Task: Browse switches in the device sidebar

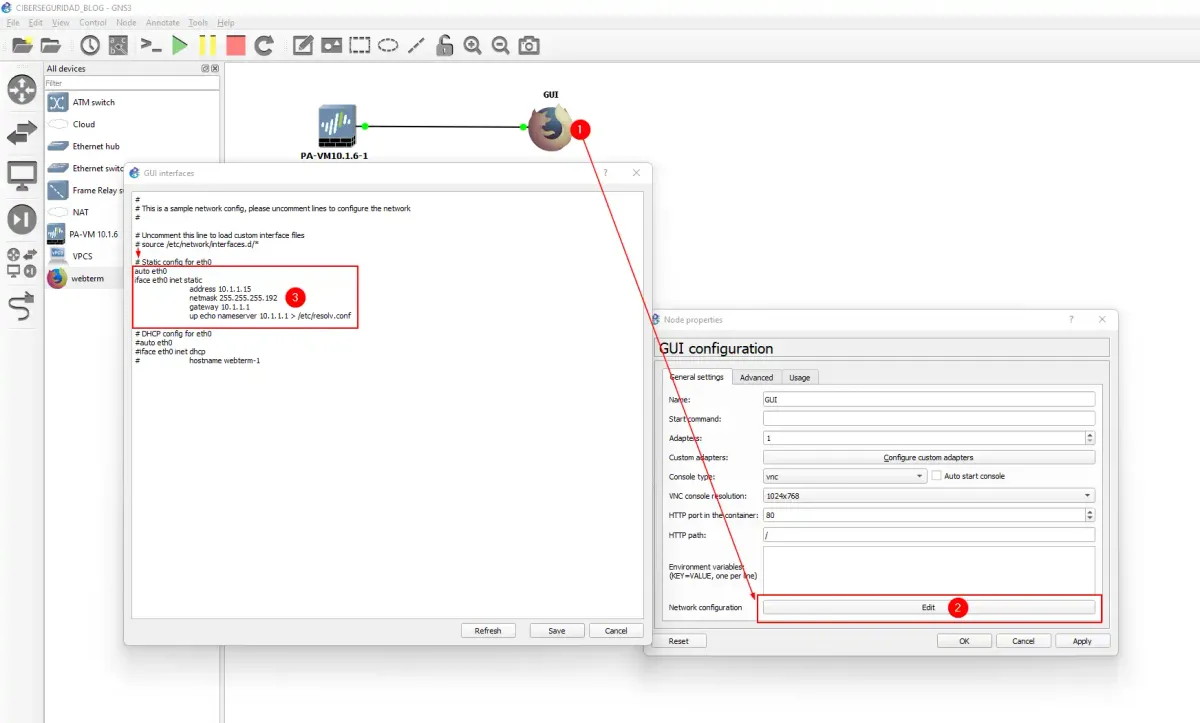Action: 22,132
